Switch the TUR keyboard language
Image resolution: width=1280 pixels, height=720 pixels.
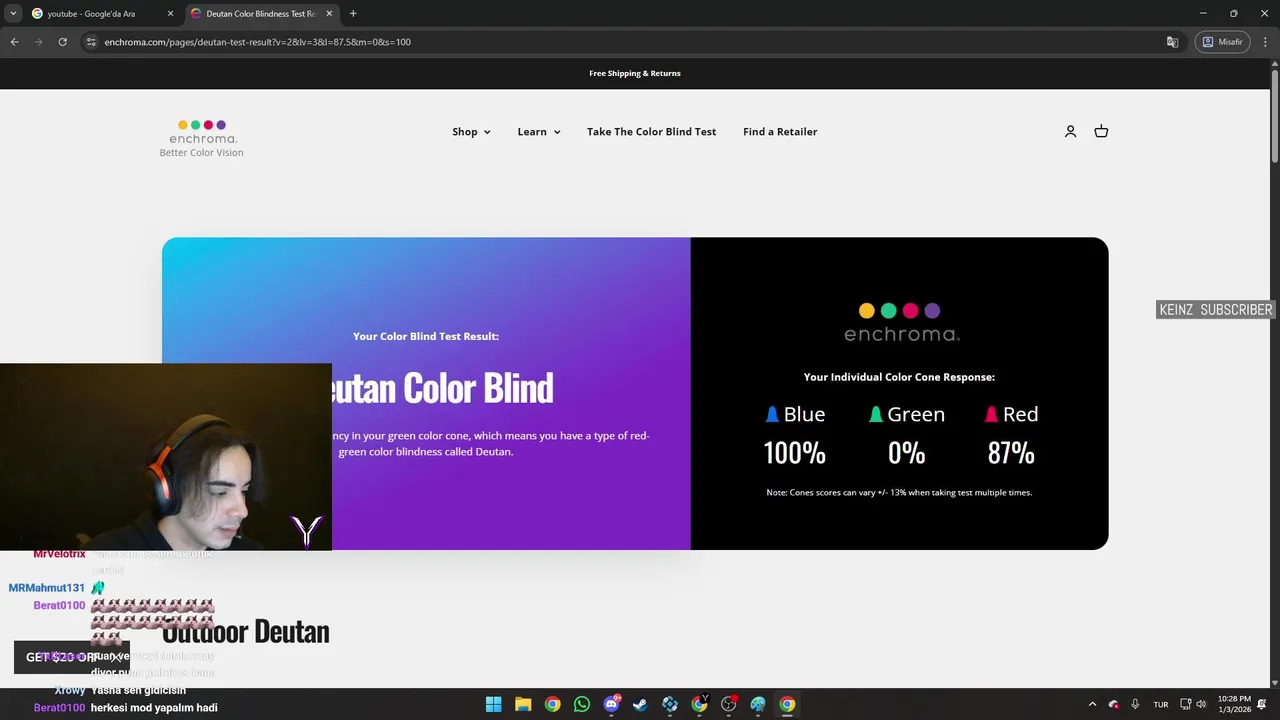1161,704
